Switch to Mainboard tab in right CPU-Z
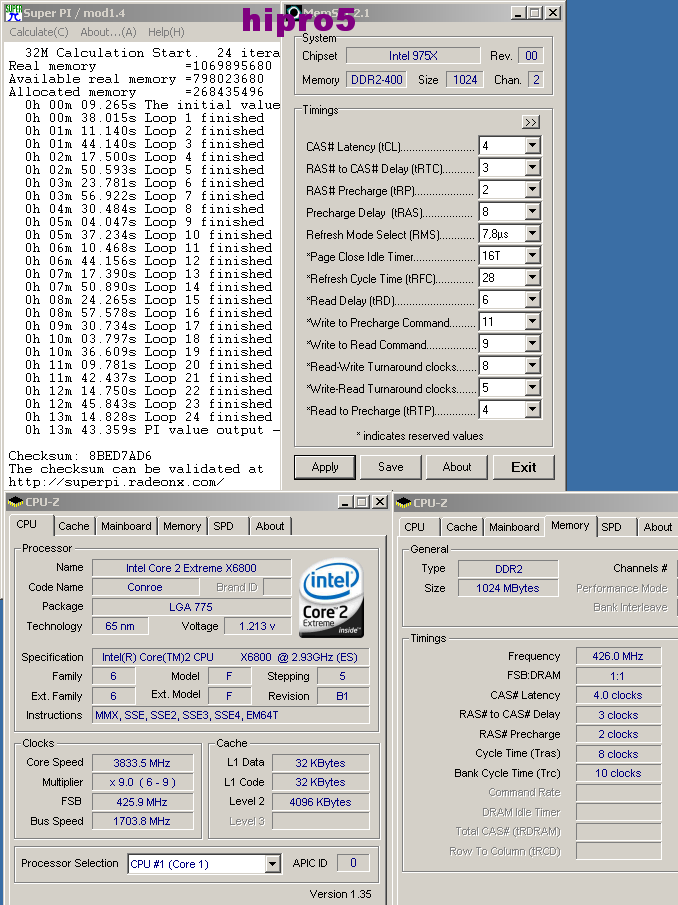This screenshot has width=678, height=905. click(514, 527)
